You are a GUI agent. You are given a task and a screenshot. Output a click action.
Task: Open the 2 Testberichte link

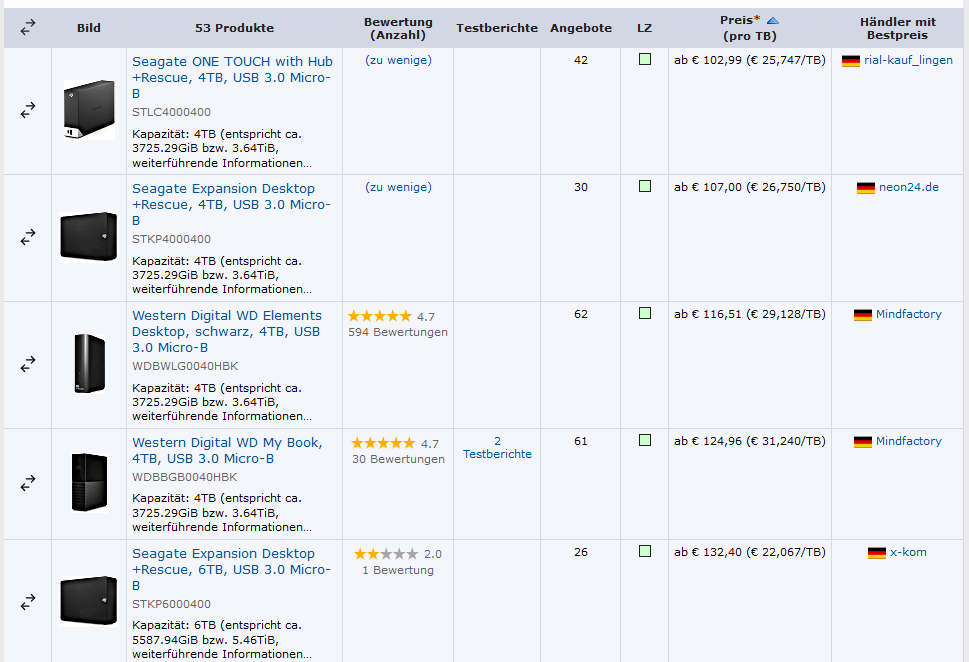pyautogui.click(x=497, y=448)
